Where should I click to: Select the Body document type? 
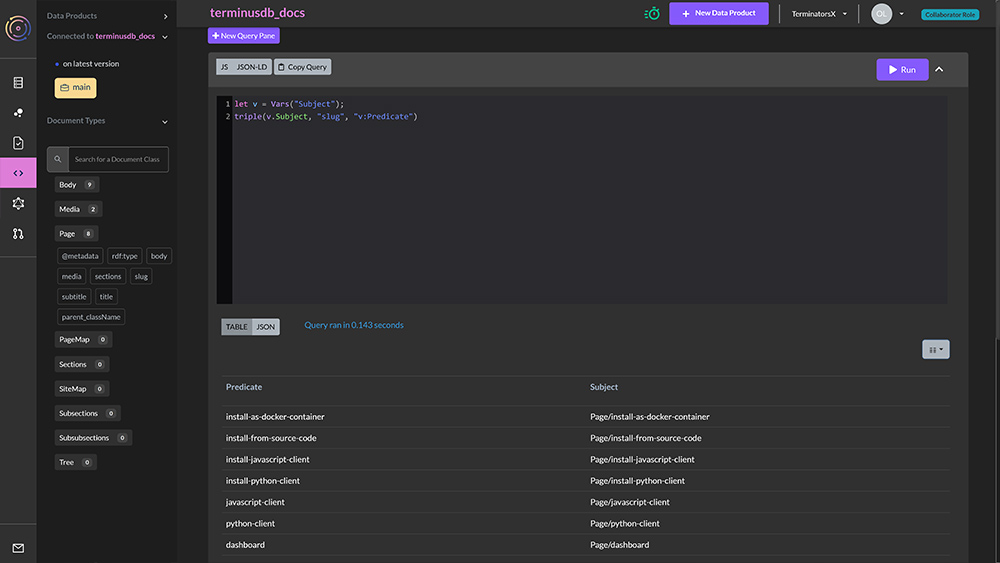(77, 185)
